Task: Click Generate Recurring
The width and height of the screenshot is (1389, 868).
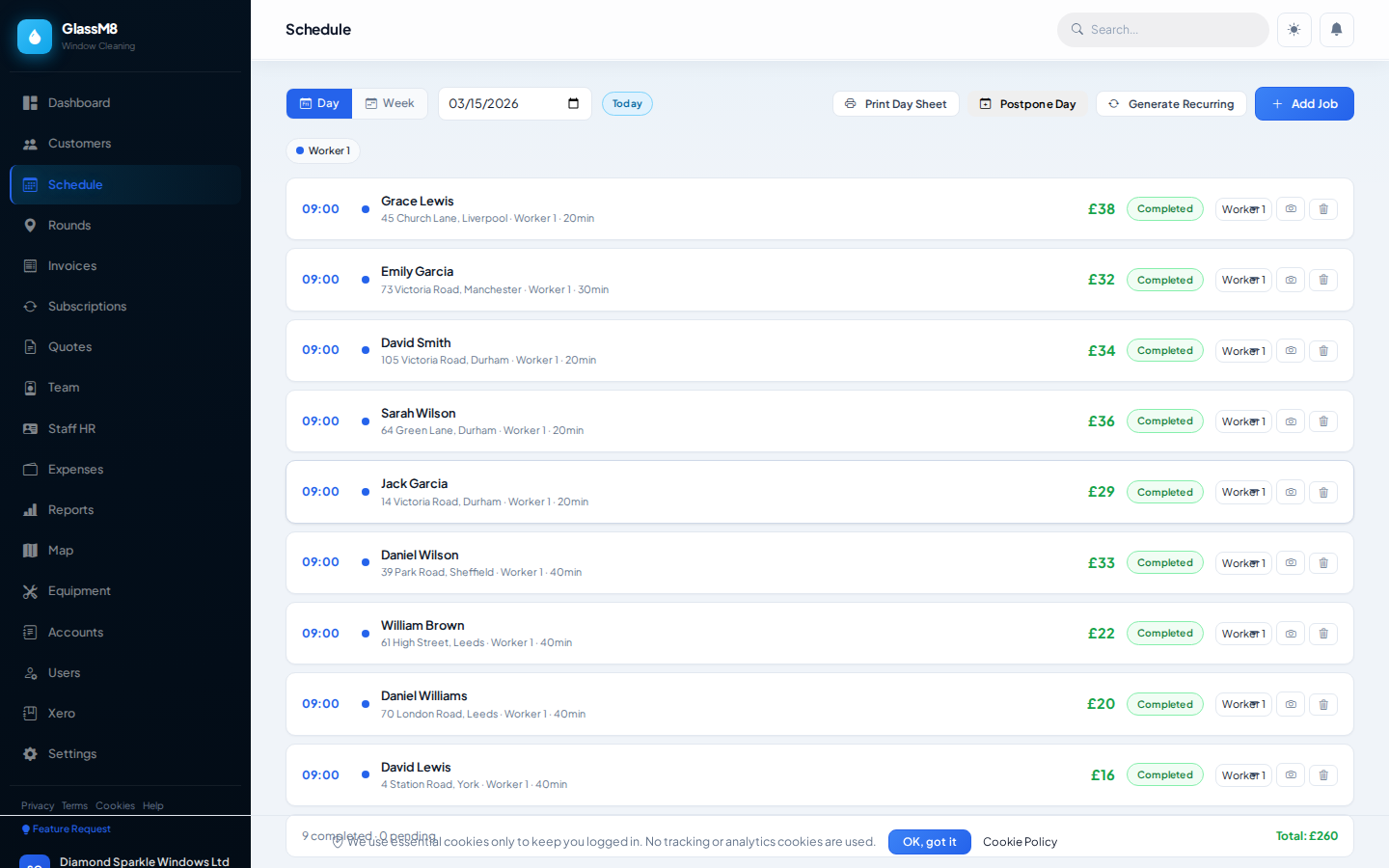Action: pyautogui.click(x=1171, y=104)
